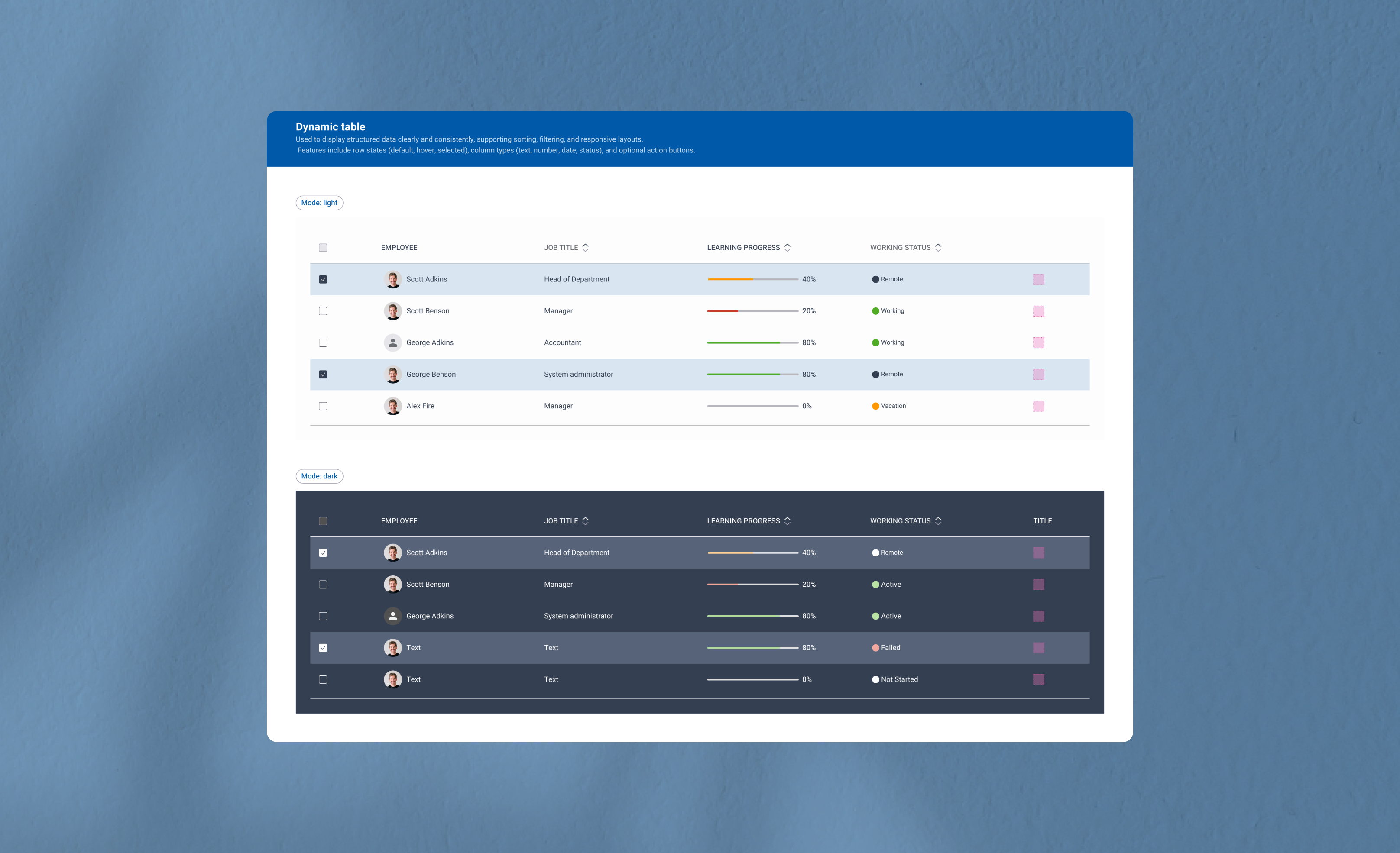Uncheck Scott Adkins row in light table
1400x853 pixels.
click(323, 279)
